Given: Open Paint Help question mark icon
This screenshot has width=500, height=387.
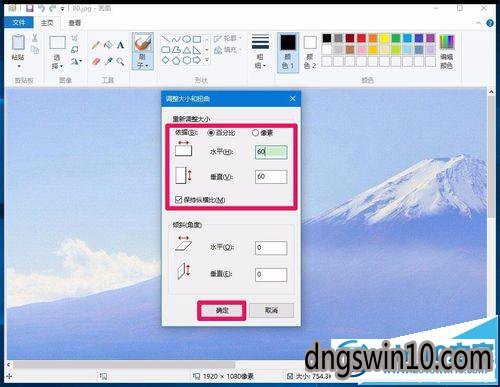Looking at the screenshot, I should pos(490,23).
